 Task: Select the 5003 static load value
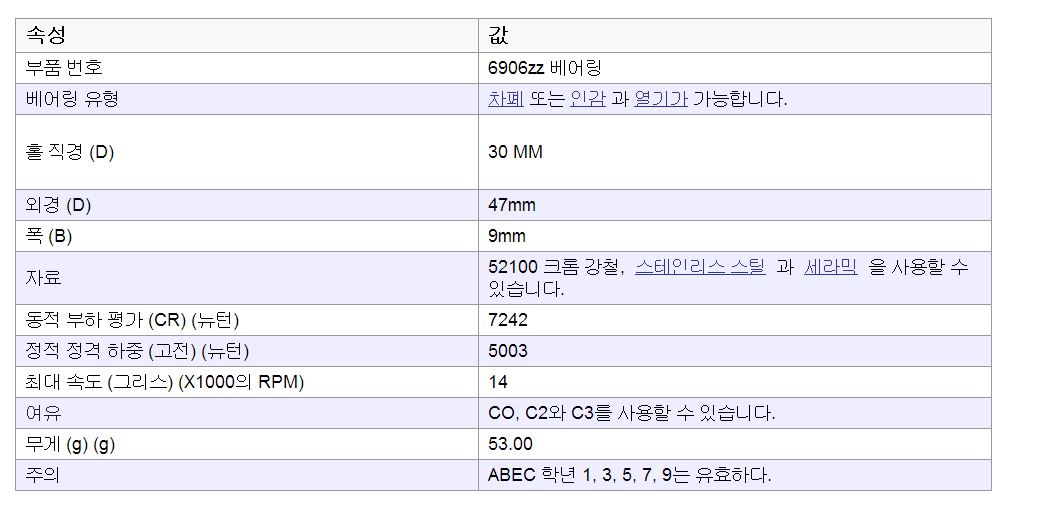[x=508, y=351]
